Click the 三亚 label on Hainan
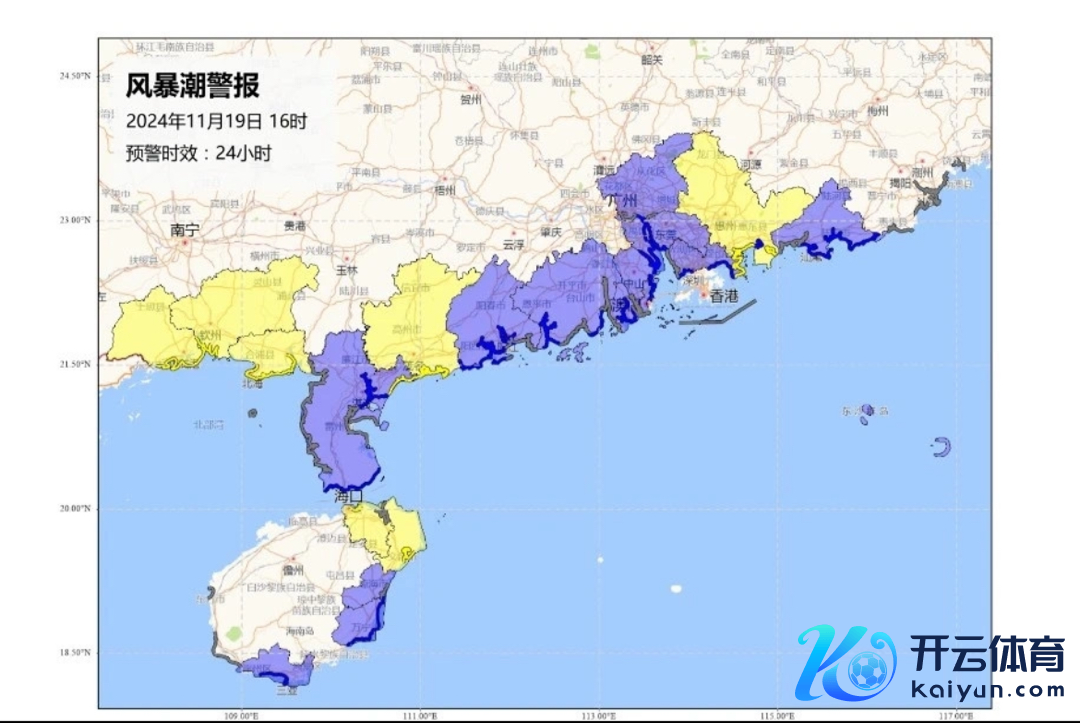This screenshot has width=1080, height=723. tap(288, 690)
